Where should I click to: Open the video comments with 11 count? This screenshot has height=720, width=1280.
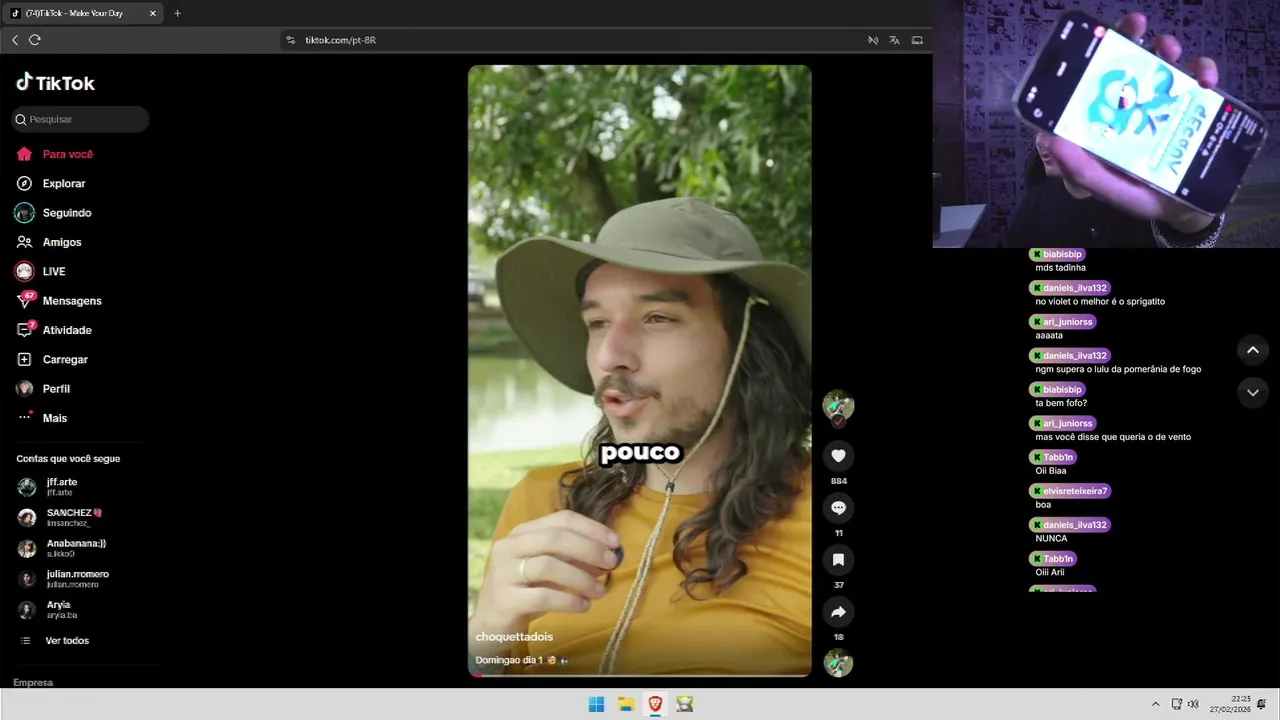pos(838,508)
